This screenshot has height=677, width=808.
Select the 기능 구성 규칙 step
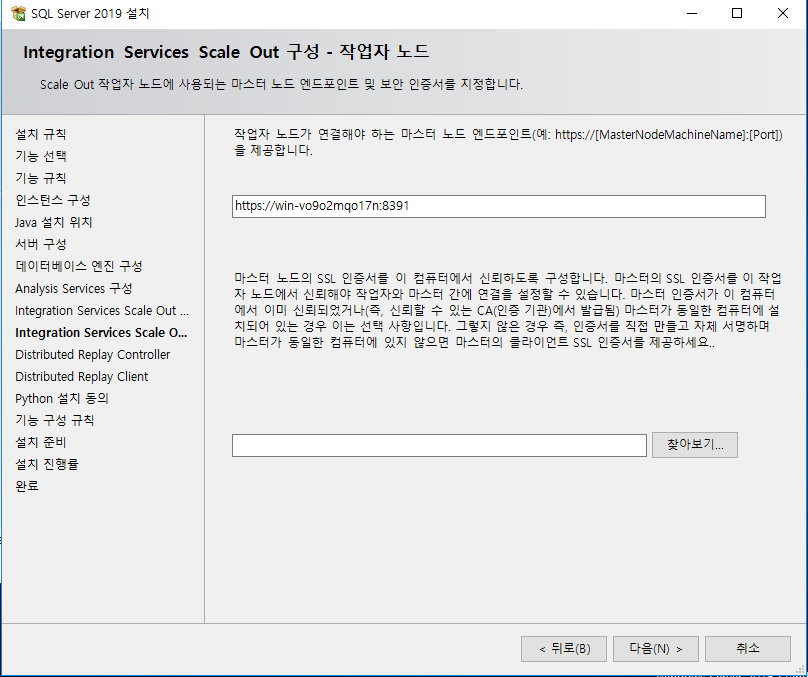coord(55,420)
